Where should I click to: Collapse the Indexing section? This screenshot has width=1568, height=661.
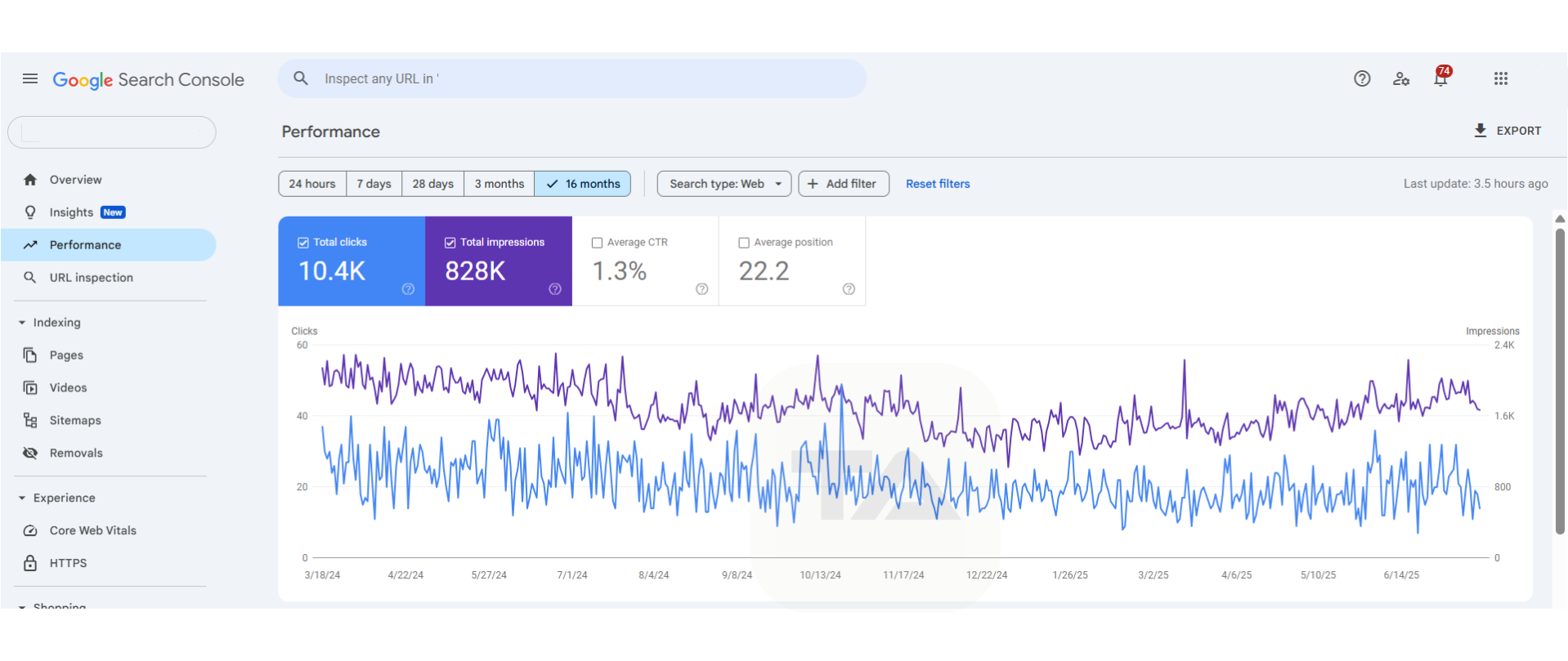(x=22, y=323)
